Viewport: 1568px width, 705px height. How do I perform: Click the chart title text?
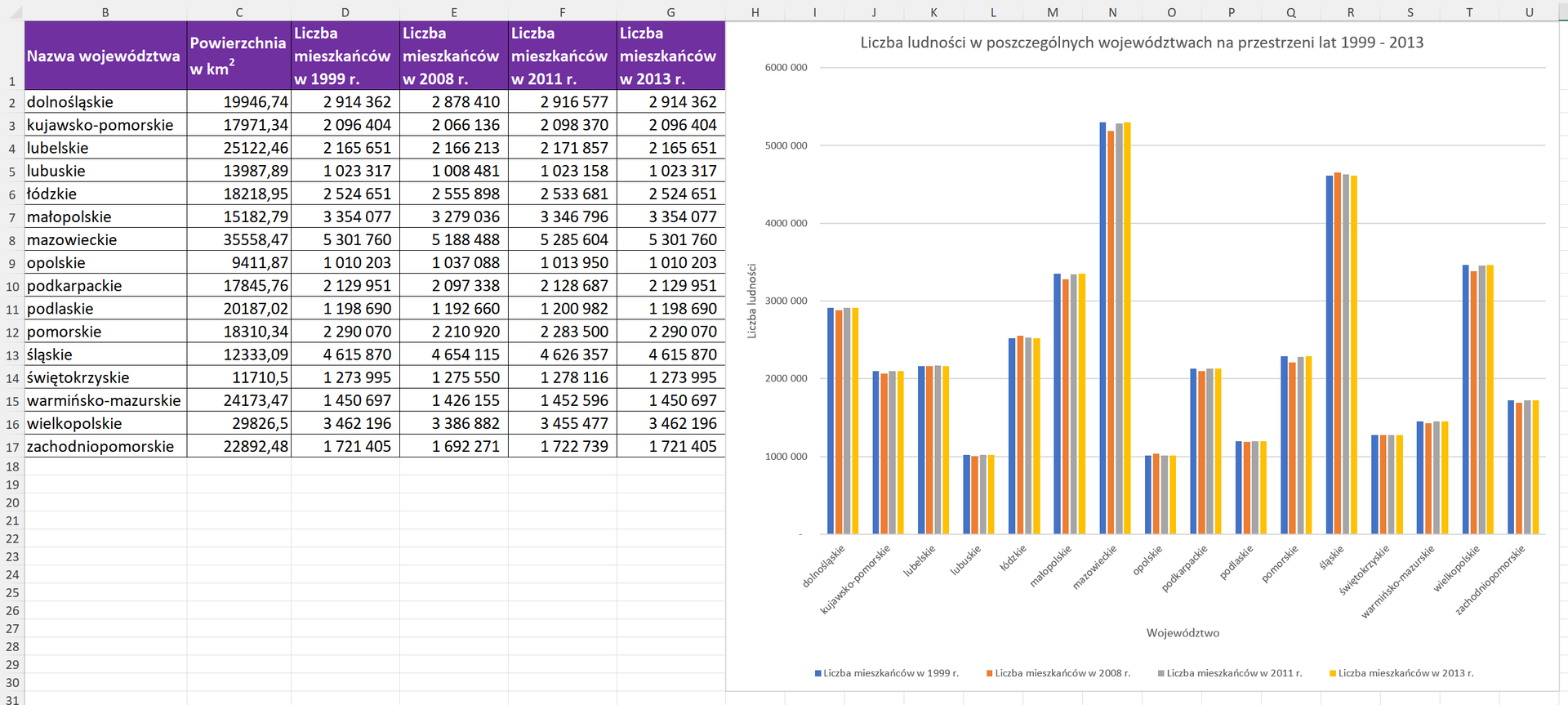1141,42
